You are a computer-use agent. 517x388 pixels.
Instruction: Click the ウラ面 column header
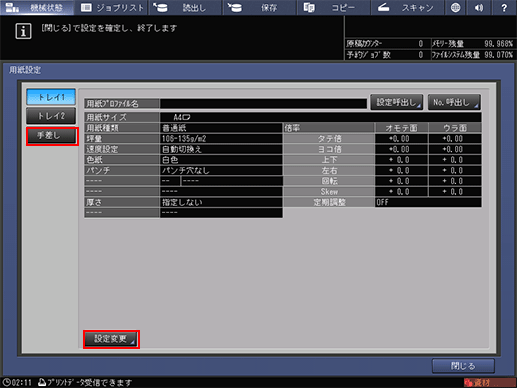coord(455,128)
